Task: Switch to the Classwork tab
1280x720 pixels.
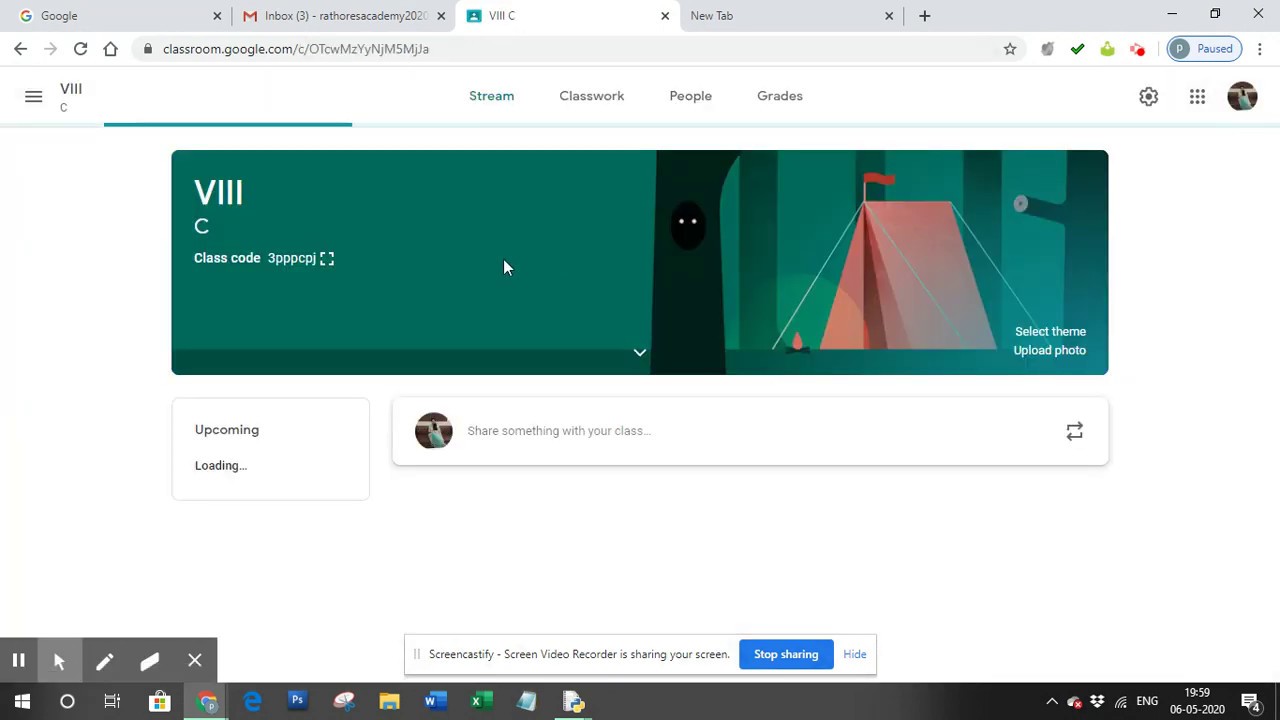Action: [591, 96]
